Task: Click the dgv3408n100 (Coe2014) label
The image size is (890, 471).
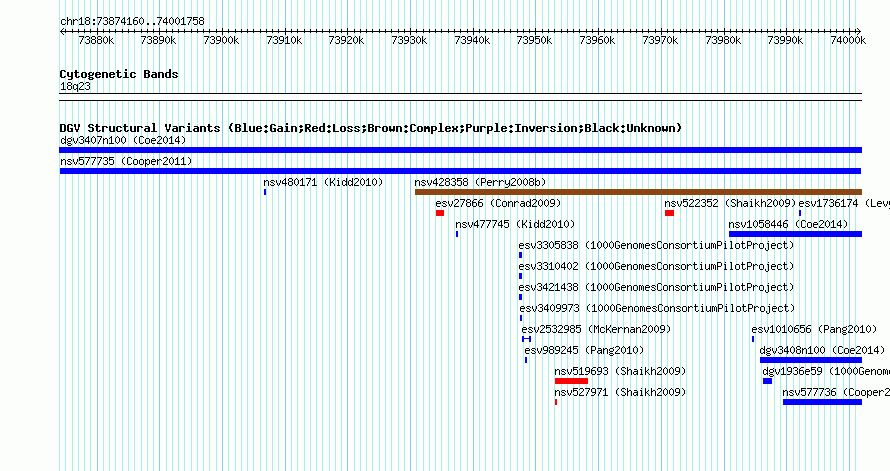Action: (x=822, y=350)
